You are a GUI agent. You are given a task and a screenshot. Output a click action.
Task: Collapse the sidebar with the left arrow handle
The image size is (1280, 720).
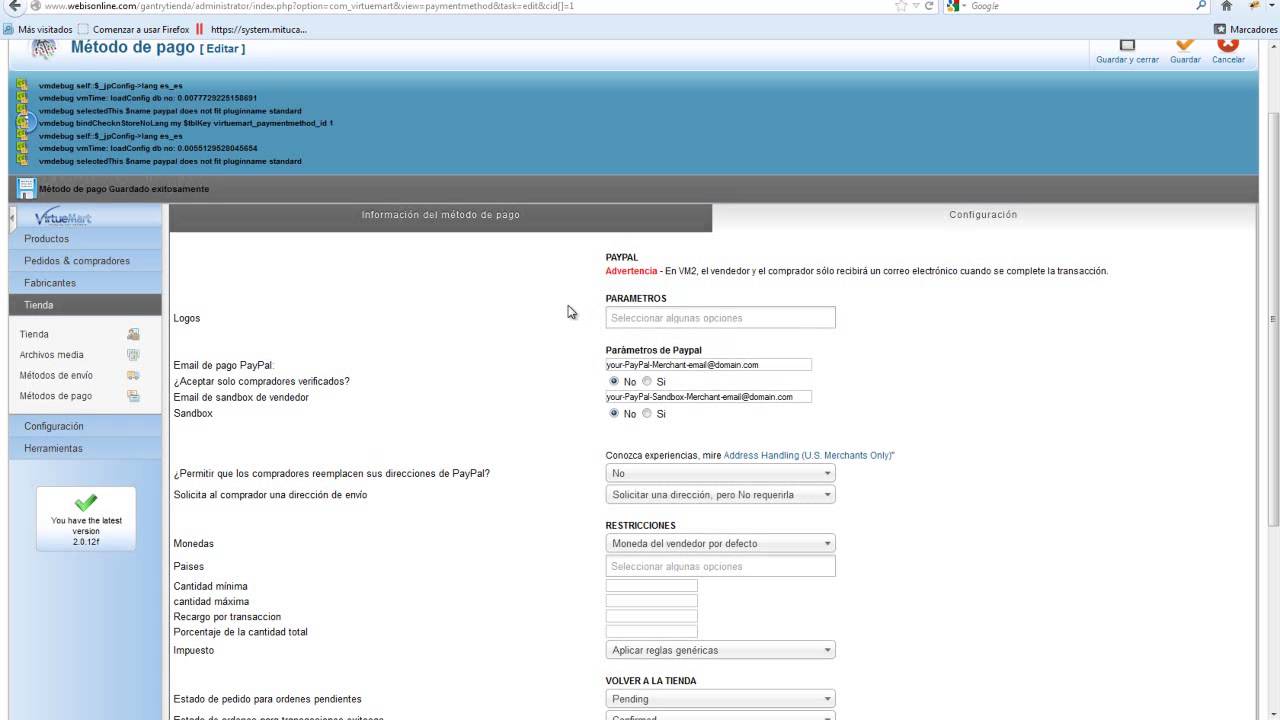click(x=13, y=217)
